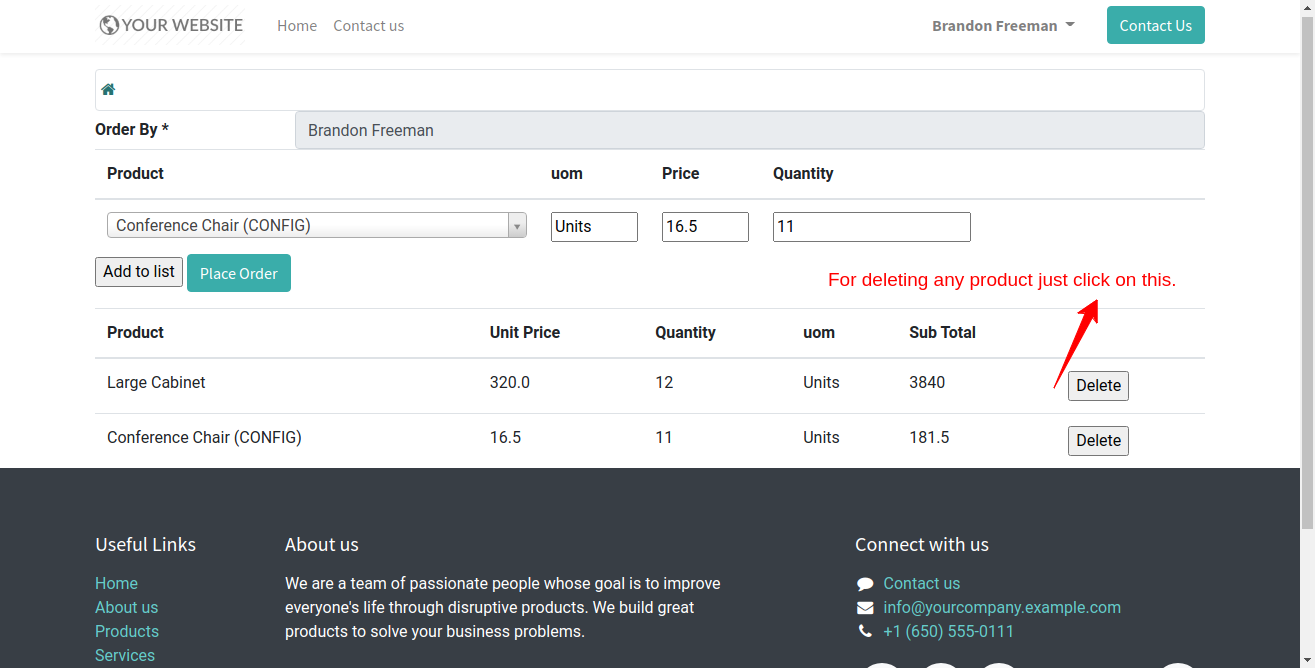Click into the Price input field
The image size is (1315, 668).
(705, 227)
